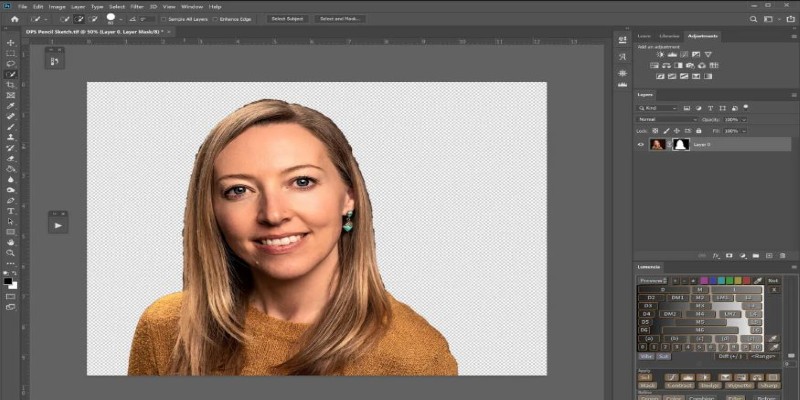800x400 pixels.
Task: Enable the Enhance Edge checkbox
Action: 217,19
